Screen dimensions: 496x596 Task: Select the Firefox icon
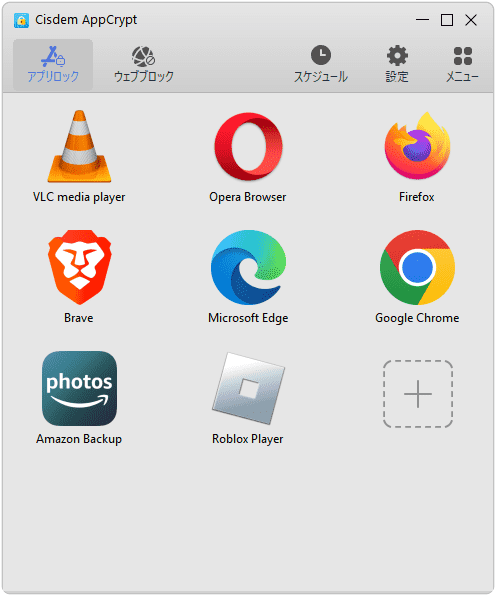[417, 146]
